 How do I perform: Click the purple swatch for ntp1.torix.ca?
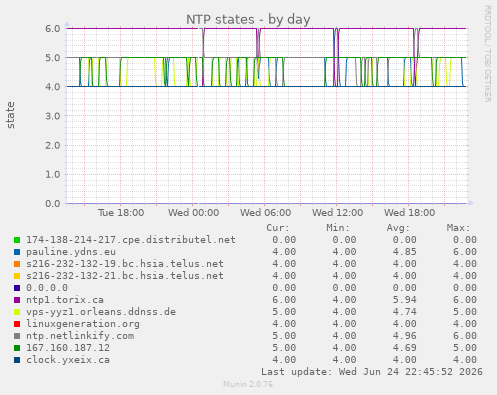(17, 300)
